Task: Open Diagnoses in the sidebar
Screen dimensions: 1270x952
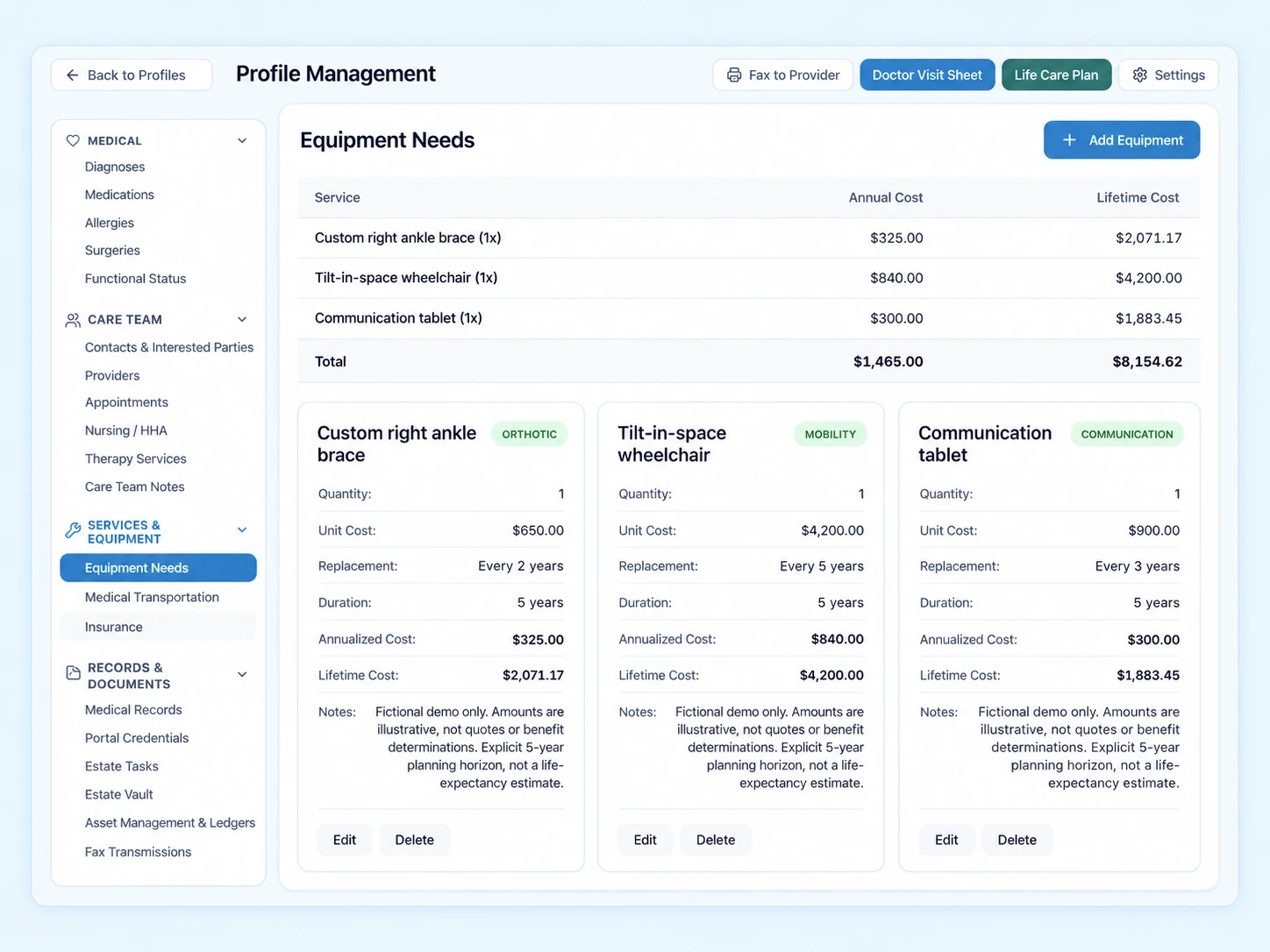Action: click(115, 167)
